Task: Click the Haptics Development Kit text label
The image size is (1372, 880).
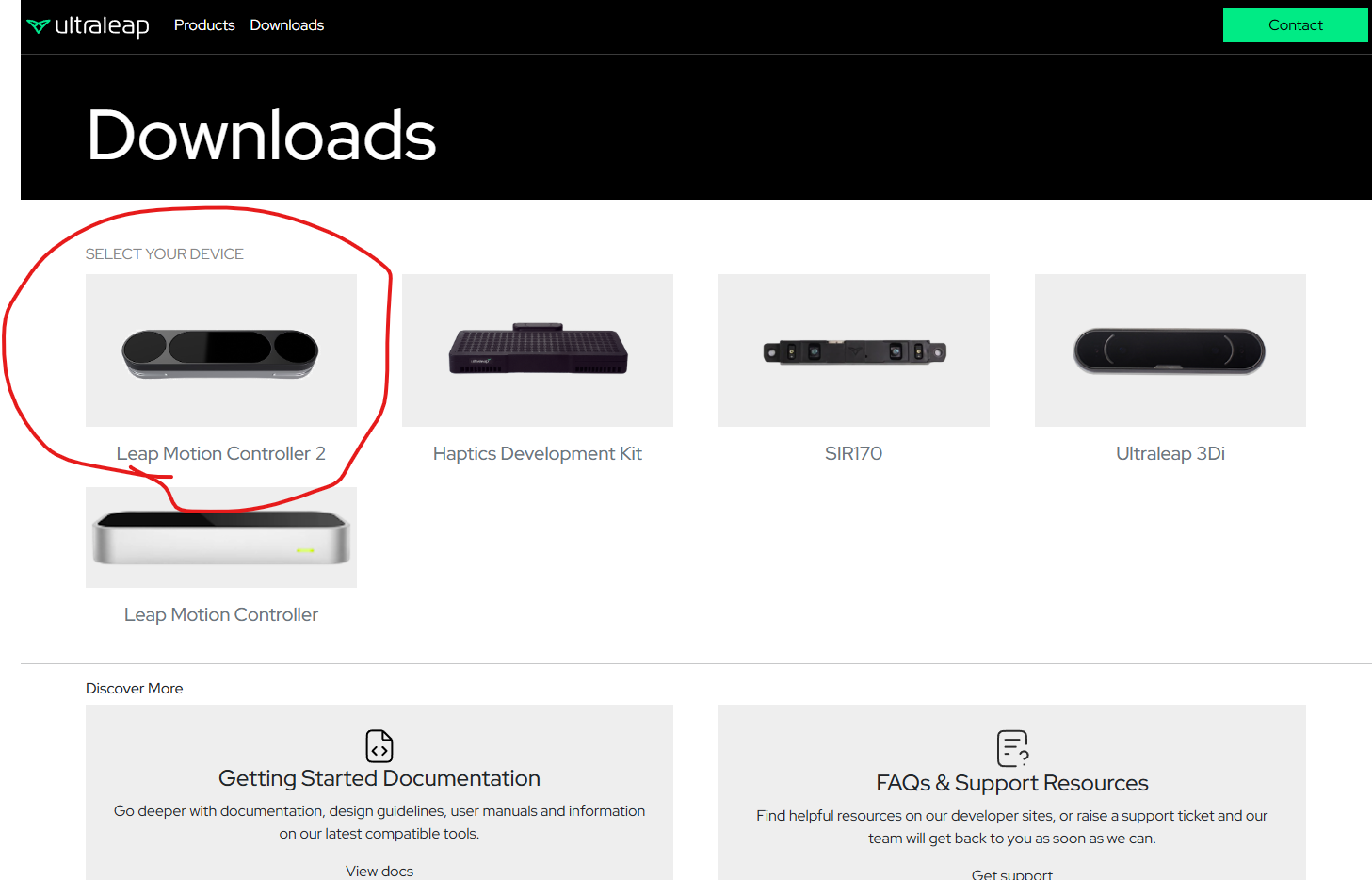Action: [x=538, y=453]
